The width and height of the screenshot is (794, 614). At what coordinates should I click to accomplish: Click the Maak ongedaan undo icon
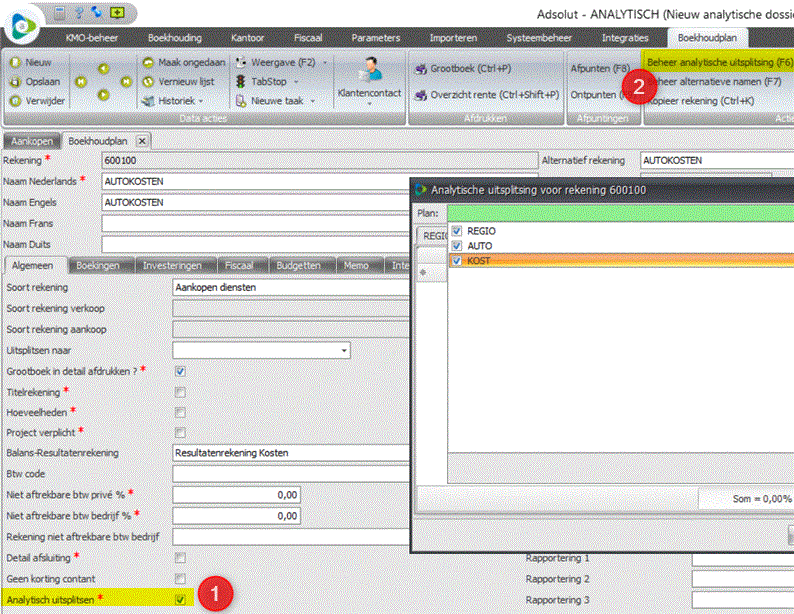tap(147, 61)
